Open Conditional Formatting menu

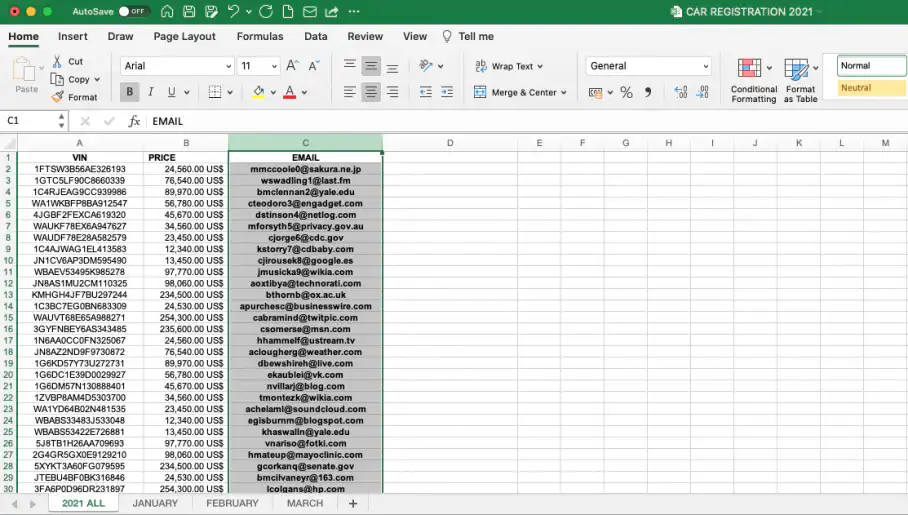pyautogui.click(x=753, y=81)
